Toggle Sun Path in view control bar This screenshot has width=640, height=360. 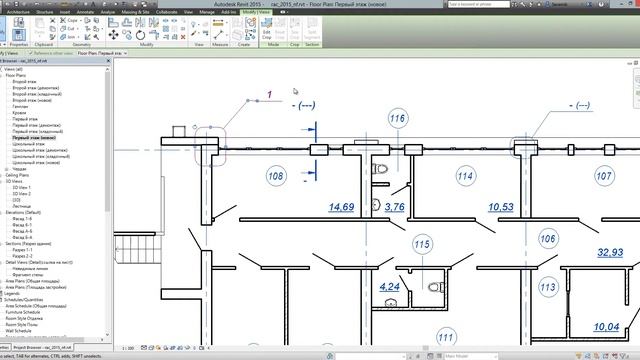[158, 348]
